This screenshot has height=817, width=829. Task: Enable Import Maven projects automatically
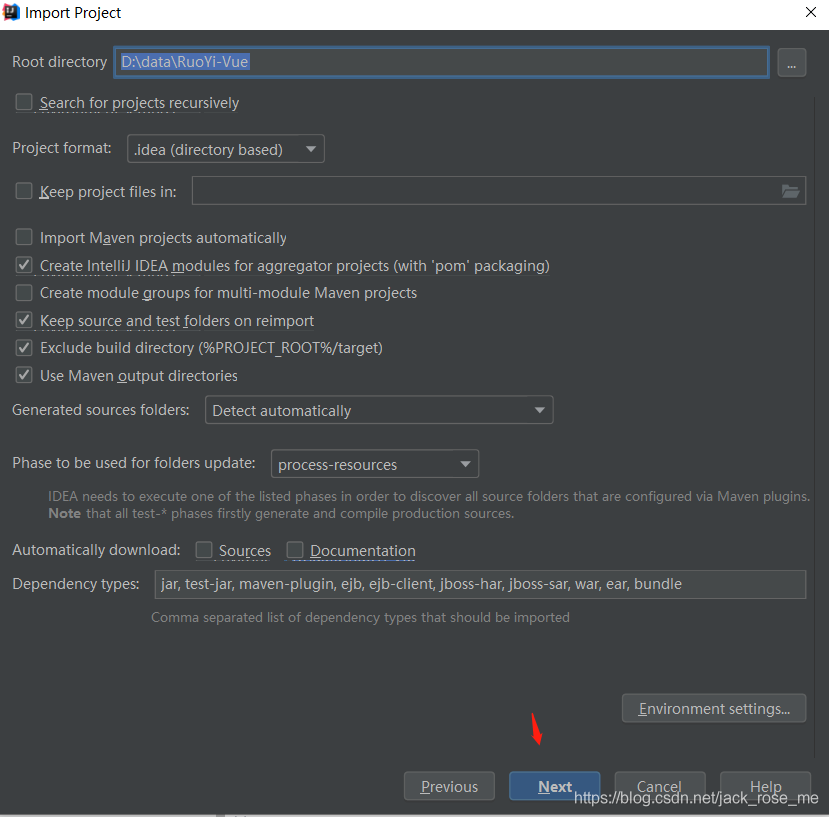click(x=24, y=237)
